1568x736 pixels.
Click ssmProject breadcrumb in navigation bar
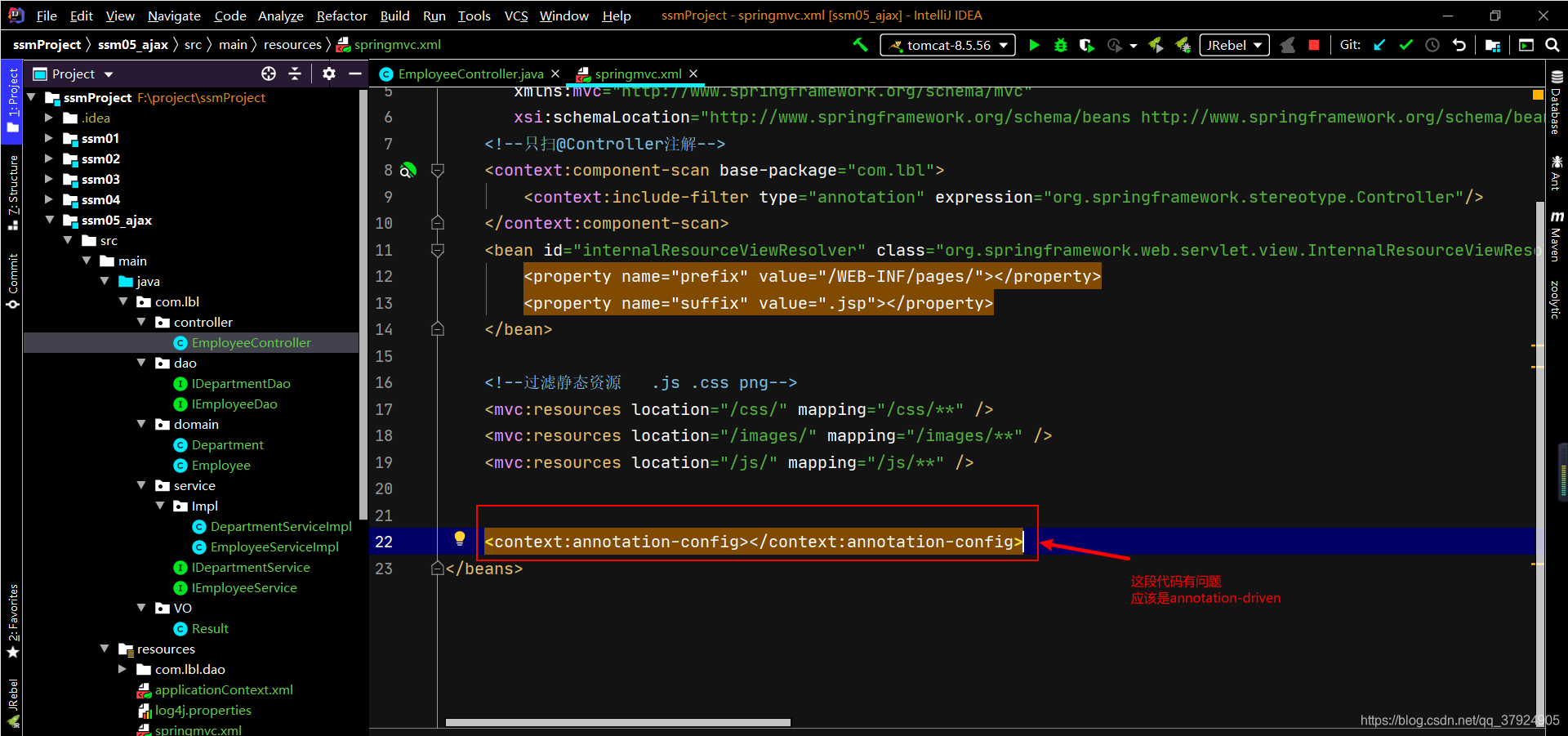(x=47, y=44)
